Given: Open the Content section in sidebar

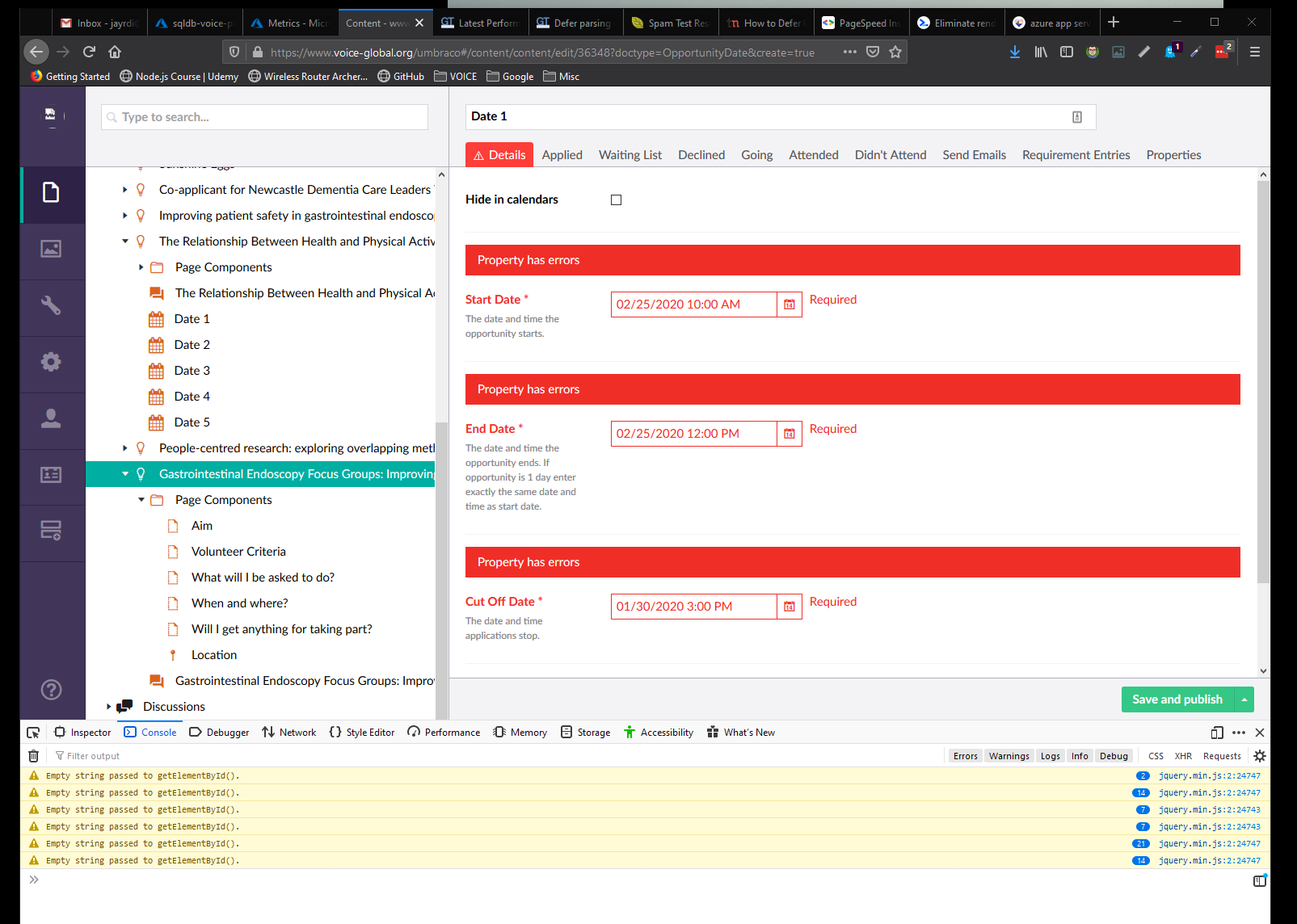Looking at the screenshot, I should point(51,193).
